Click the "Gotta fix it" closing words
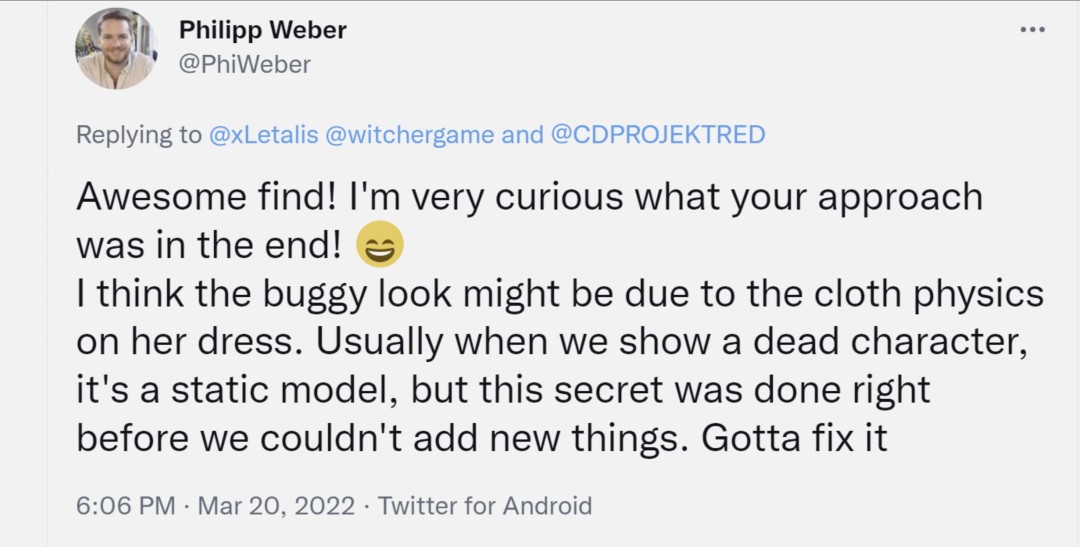 point(795,440)
